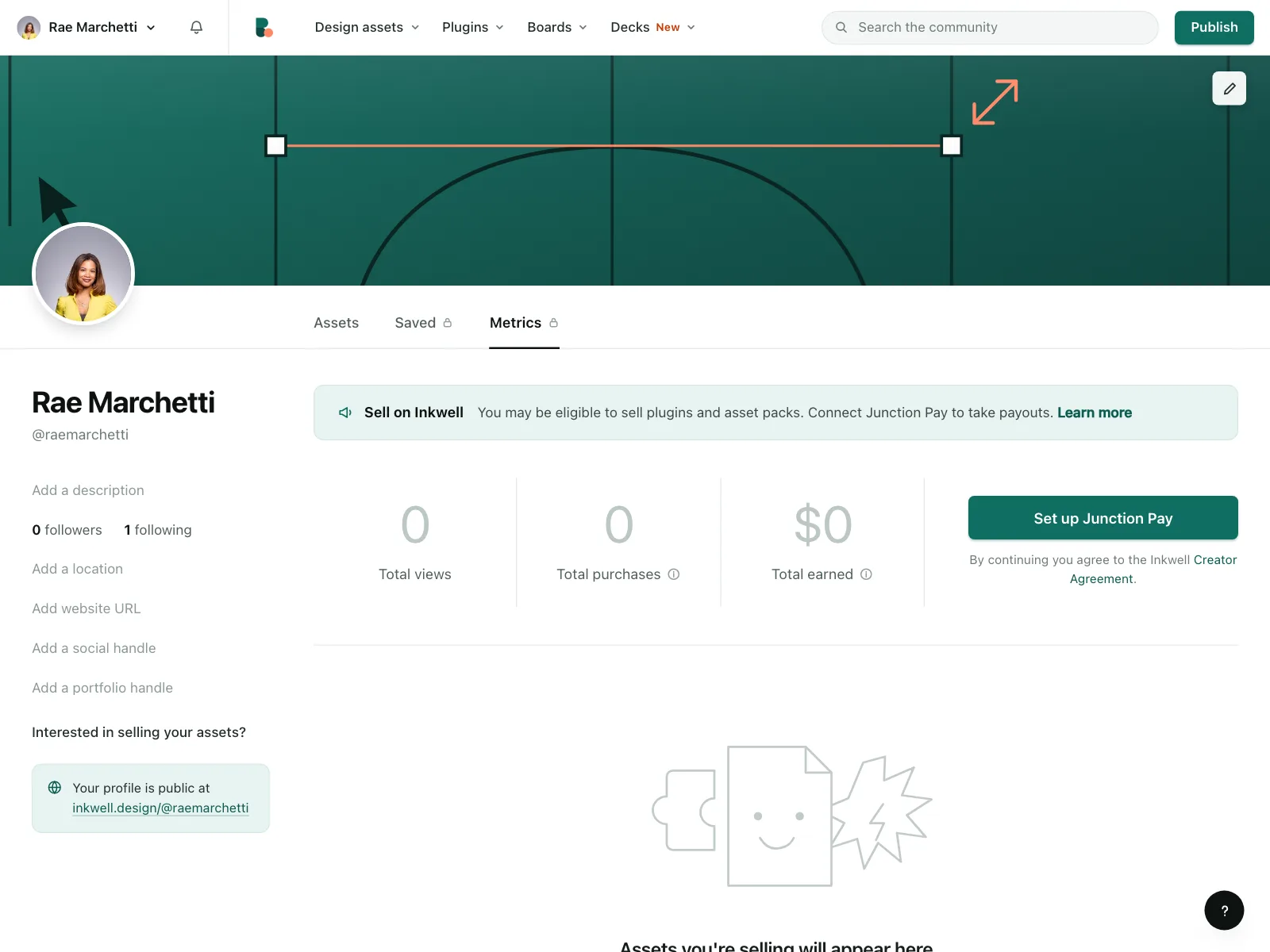
Task: Click the globe icon in profile notice
Action: tap(55, 788)
